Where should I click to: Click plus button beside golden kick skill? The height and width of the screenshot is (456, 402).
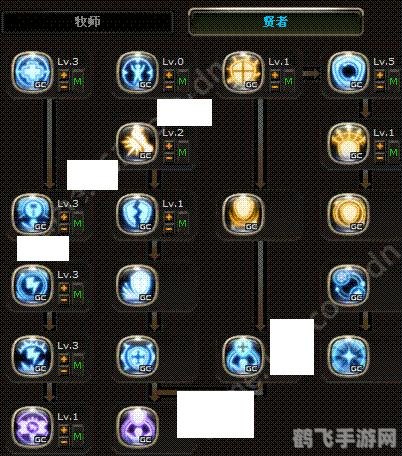pos(169,146)
